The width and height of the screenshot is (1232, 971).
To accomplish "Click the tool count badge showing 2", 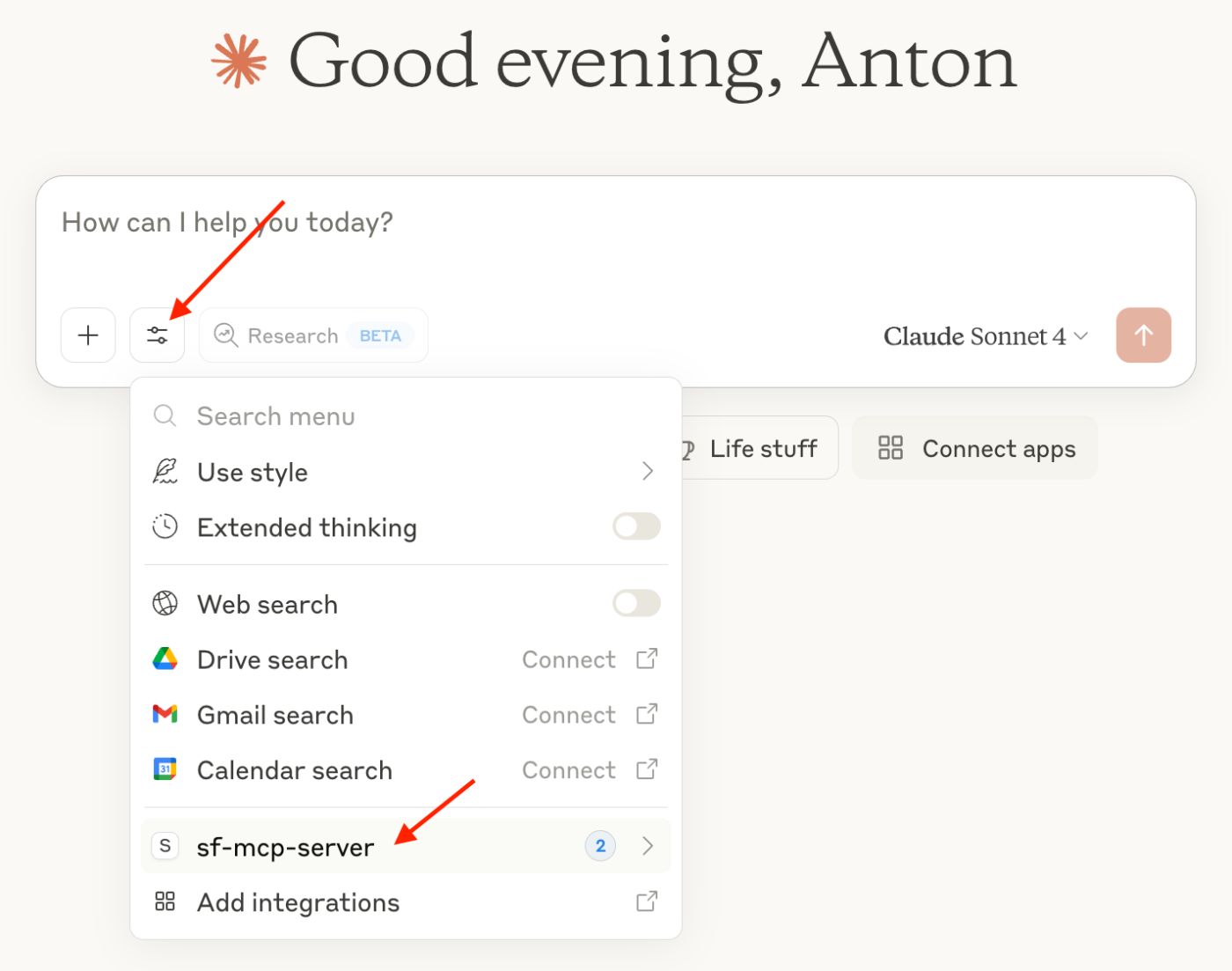I will click(x=600, y=846).
